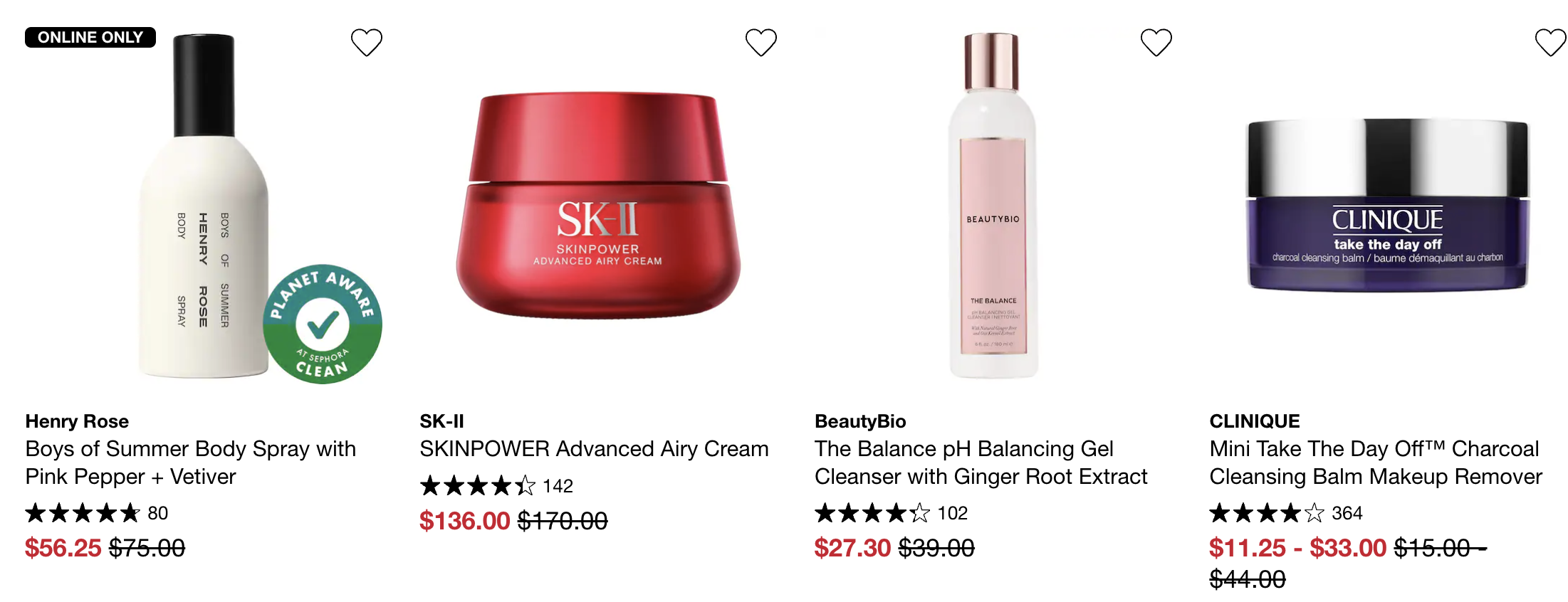Open Henry Rose body spray product image
The width and height of the screenshot is (1568, 602).
tap(204, 206)
